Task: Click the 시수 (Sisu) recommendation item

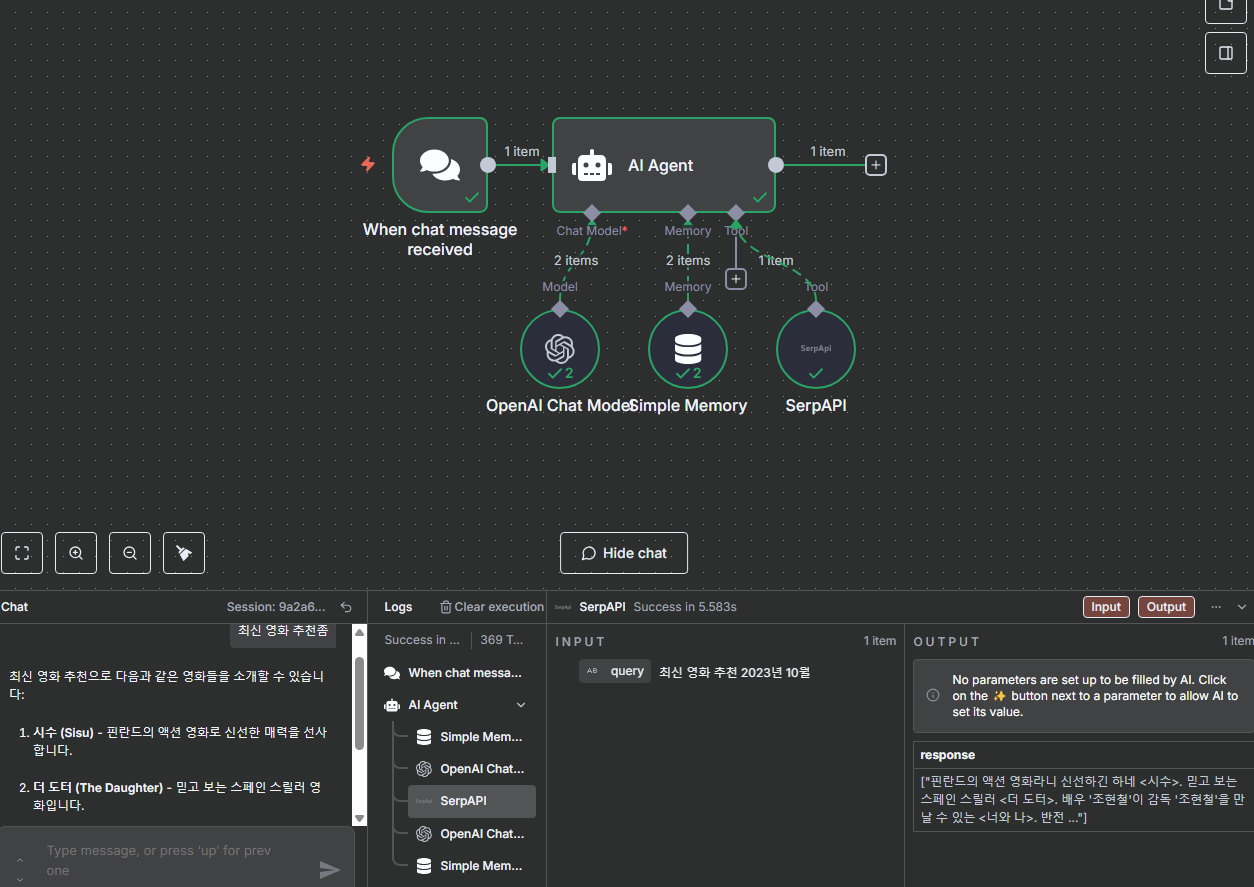Action: [178, 741]
